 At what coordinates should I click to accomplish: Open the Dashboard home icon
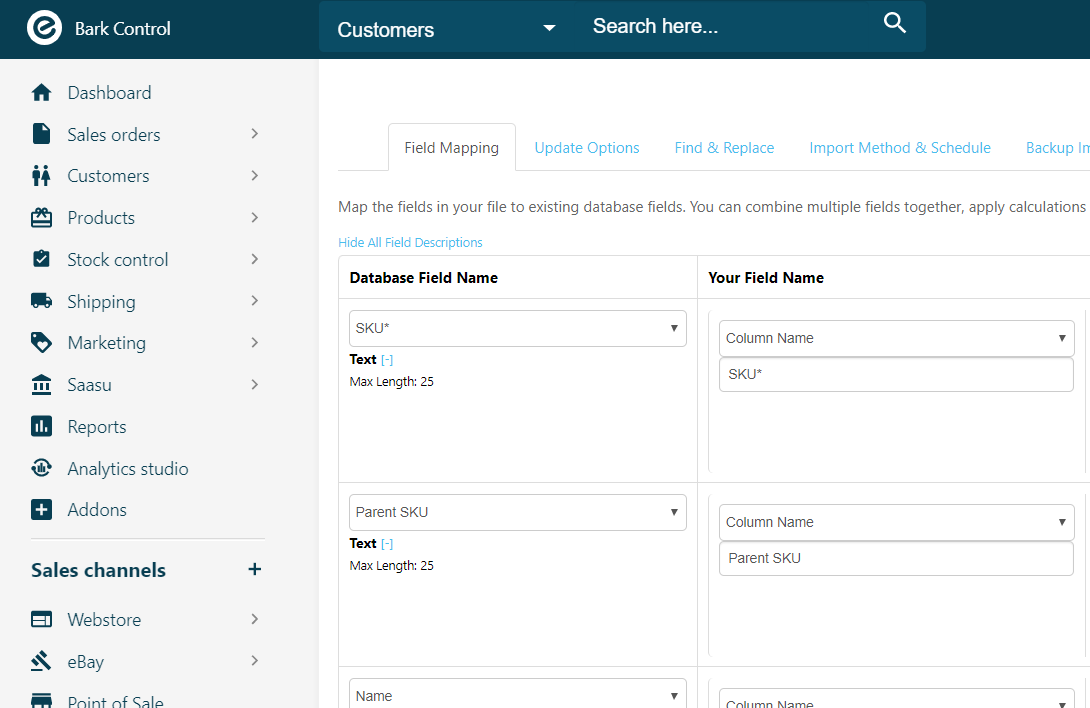pyautogui.click(x=42, y=92)
